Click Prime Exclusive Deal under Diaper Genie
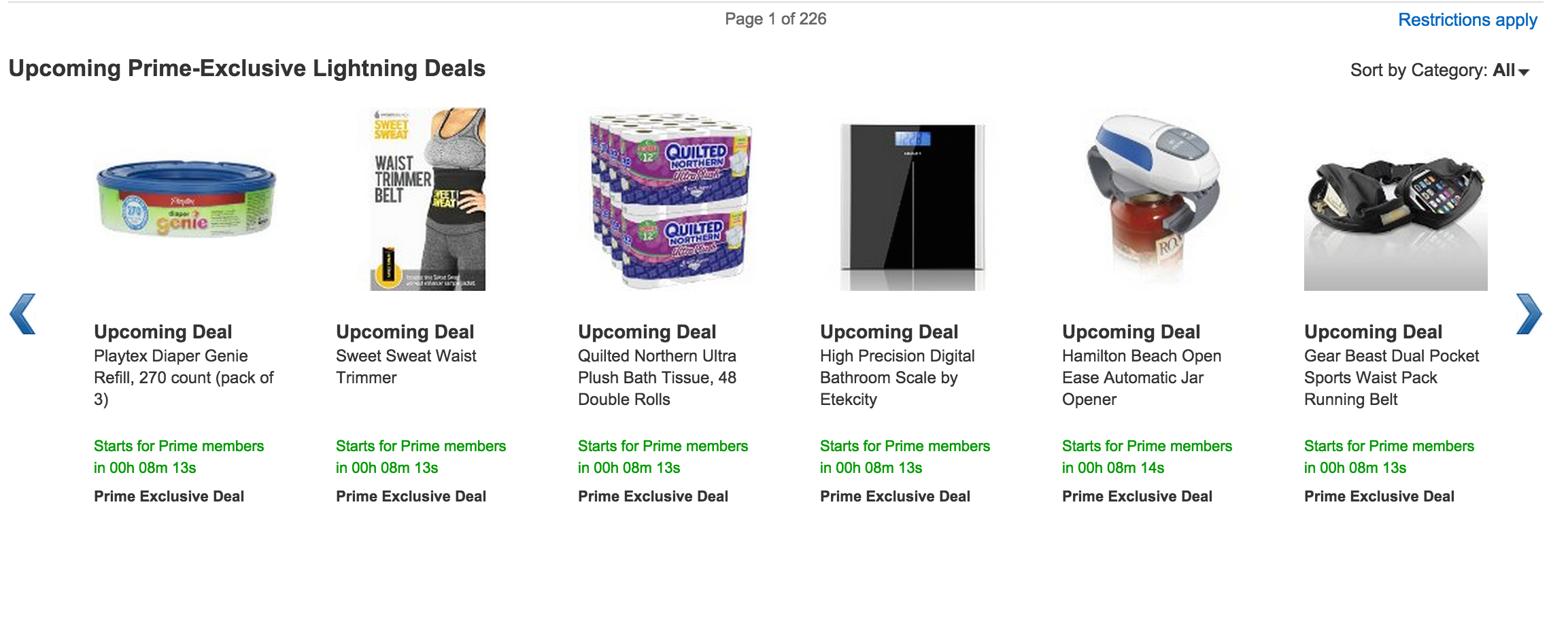1568x617 pixels. pos(169,497)
